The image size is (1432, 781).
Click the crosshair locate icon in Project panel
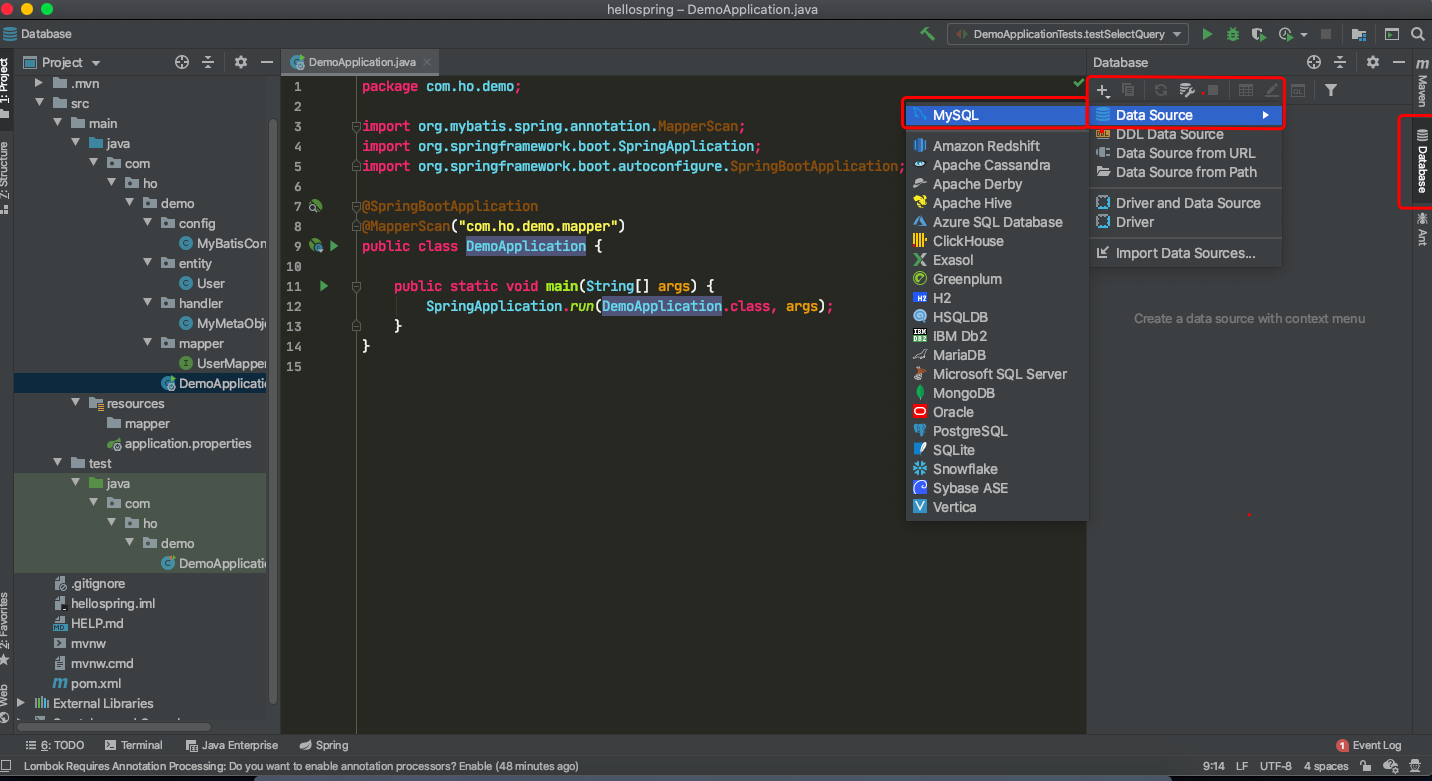(181, 62)
